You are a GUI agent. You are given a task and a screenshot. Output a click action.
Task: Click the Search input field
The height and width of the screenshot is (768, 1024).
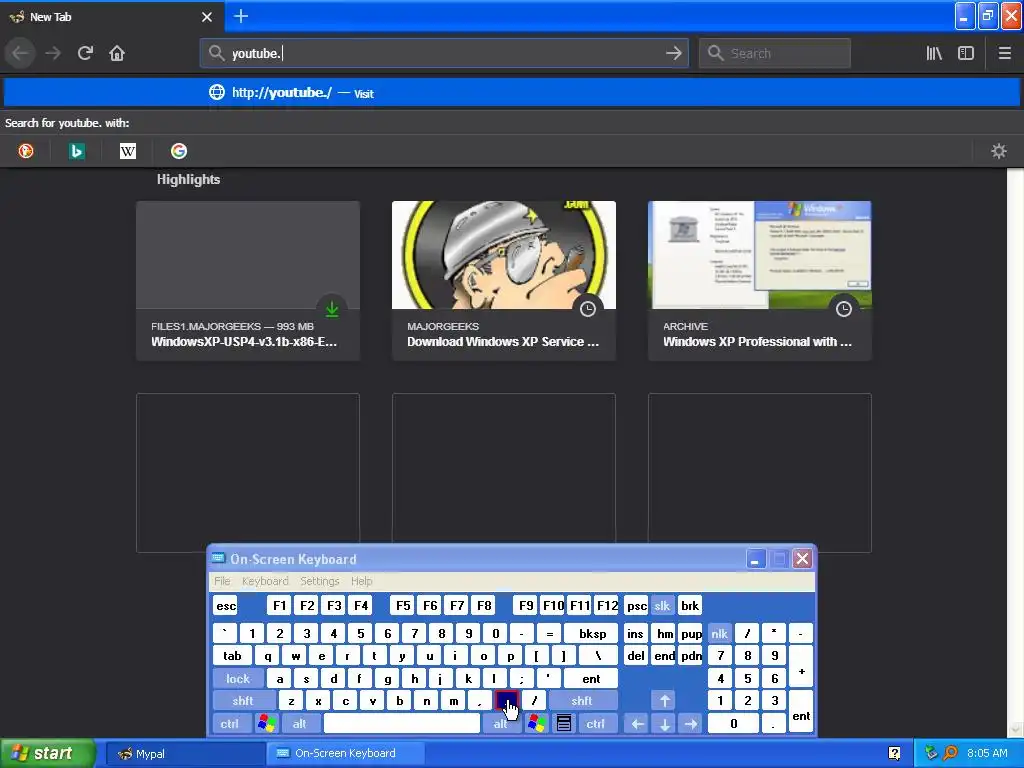pos(775,53)
